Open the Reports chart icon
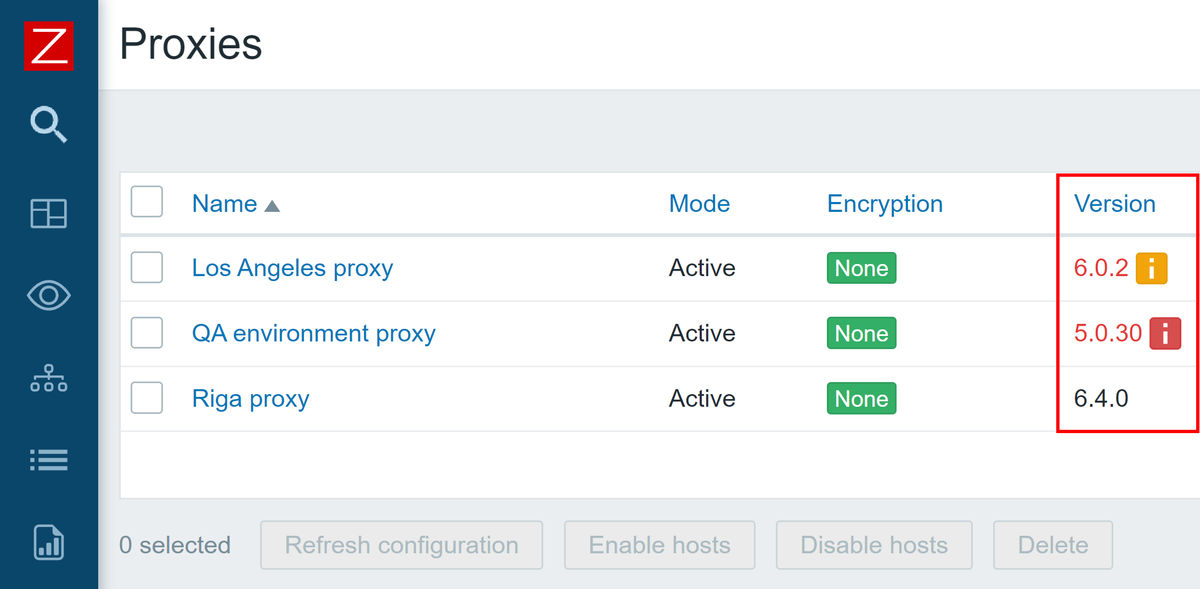1200x589 pixels. (x=48, y=541)
